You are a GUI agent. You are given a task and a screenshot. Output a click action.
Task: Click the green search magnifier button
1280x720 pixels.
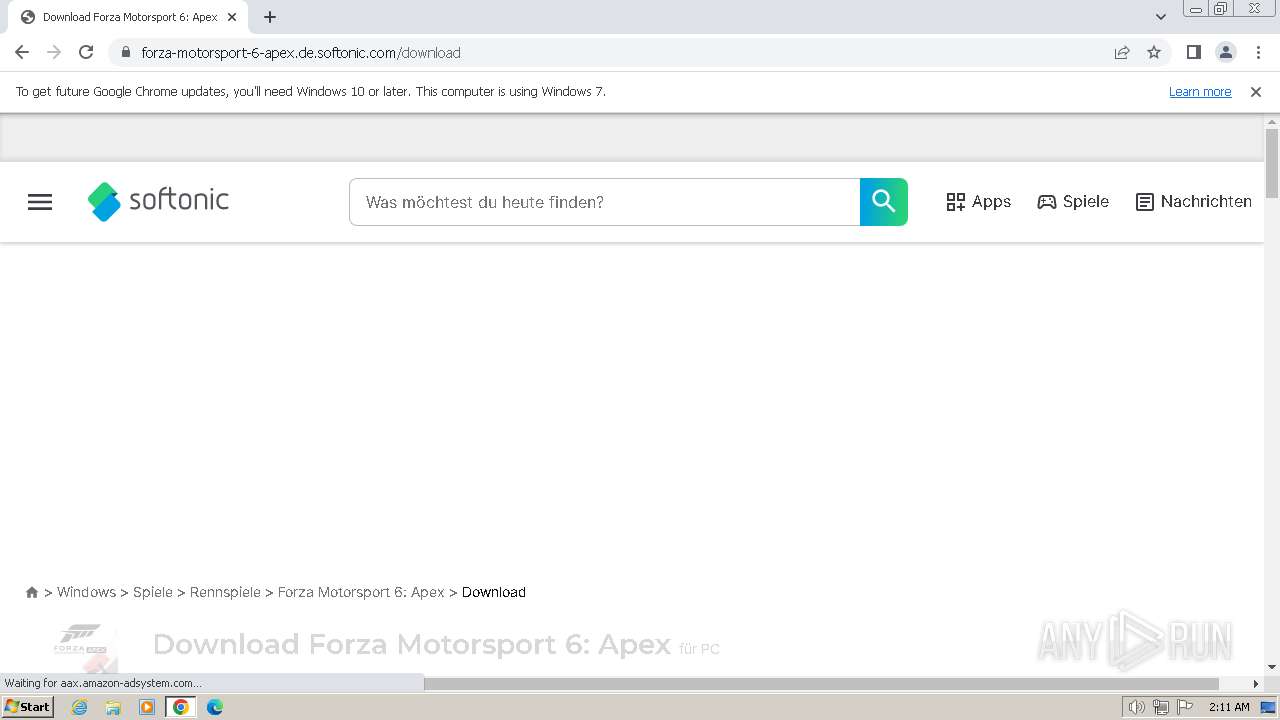(884, 202)
